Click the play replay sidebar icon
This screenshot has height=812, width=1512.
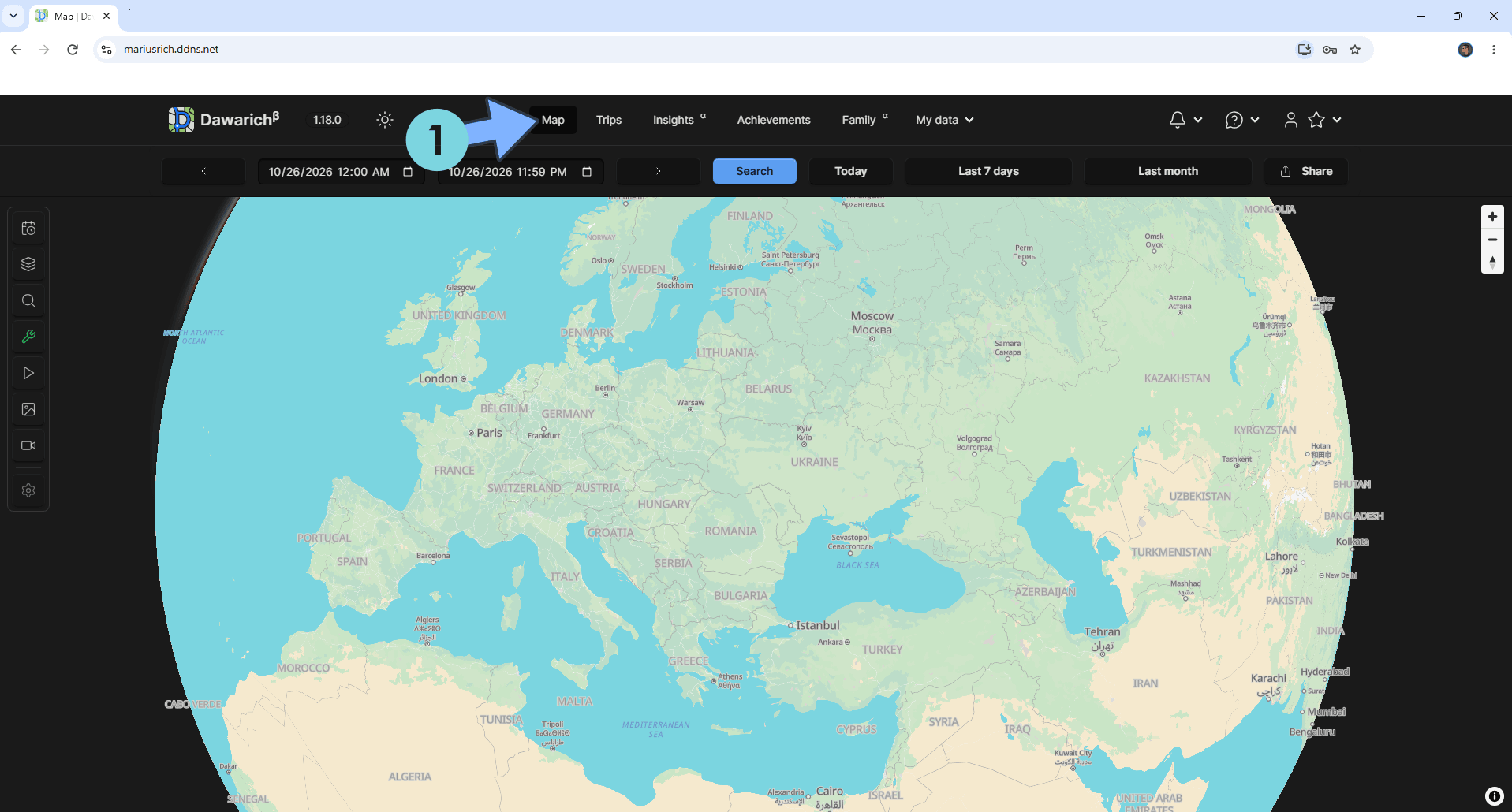28,373
